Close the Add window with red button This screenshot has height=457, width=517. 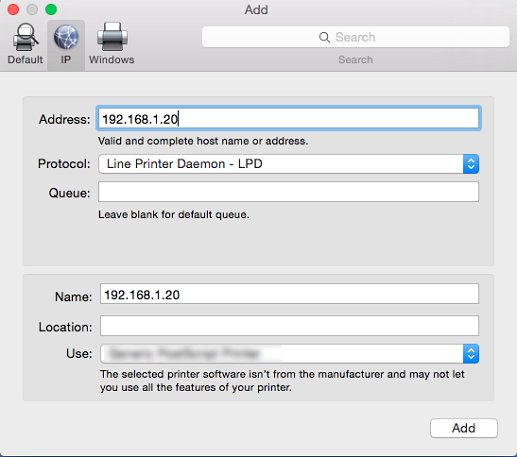13,9
